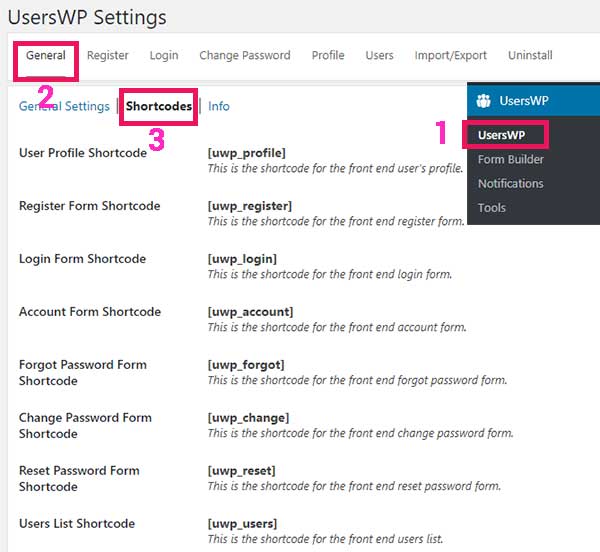Click the User Profile Shortcode label

tap(83, 153)
